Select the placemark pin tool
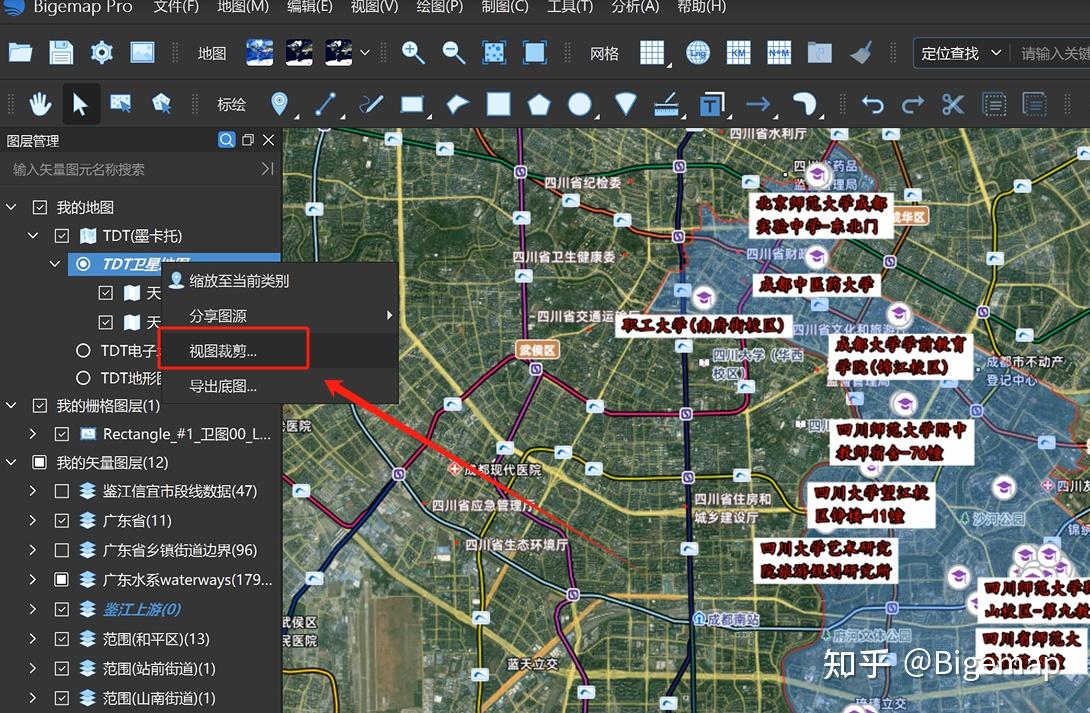 (x=279, y=104)
